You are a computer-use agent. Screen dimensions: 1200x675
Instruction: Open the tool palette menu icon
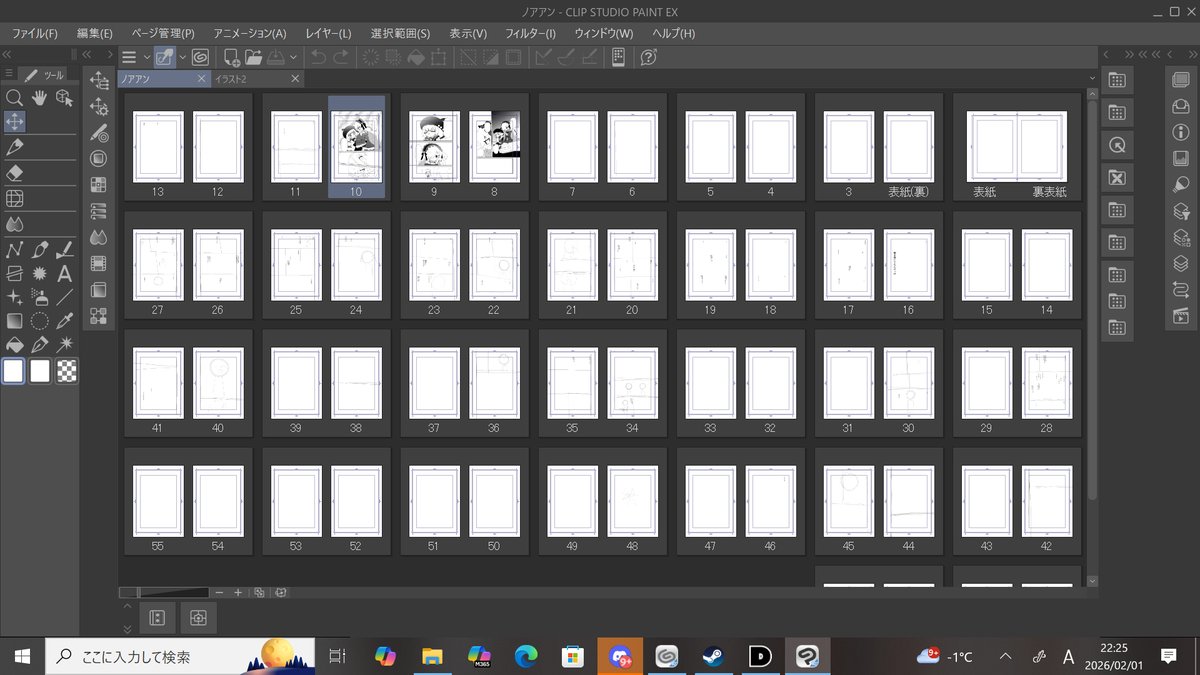(x=9, y=74)
